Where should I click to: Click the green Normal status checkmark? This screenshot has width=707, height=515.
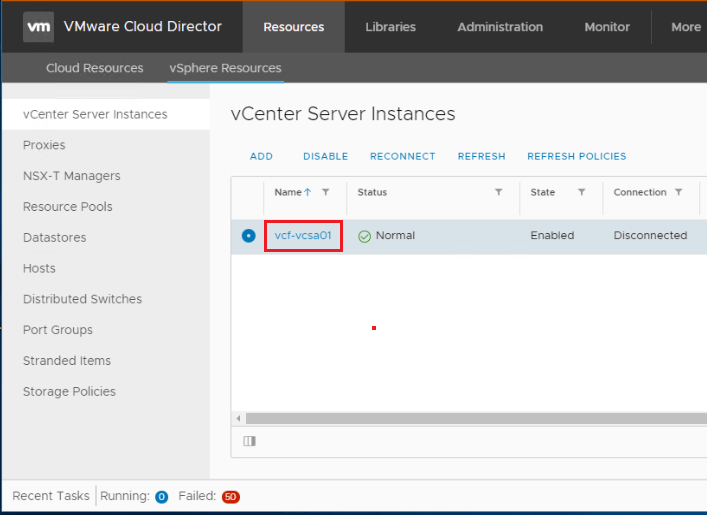pyautogui.click(x=364, y=236)
